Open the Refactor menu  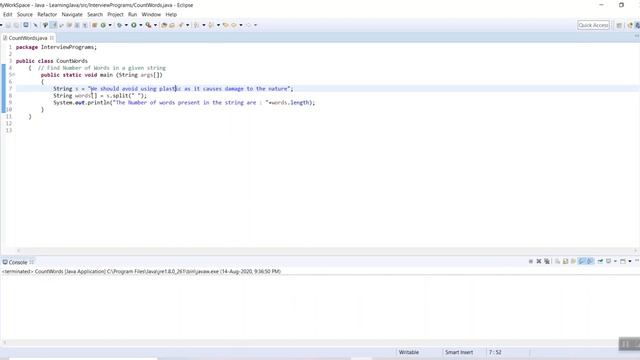tap(47, 14)
